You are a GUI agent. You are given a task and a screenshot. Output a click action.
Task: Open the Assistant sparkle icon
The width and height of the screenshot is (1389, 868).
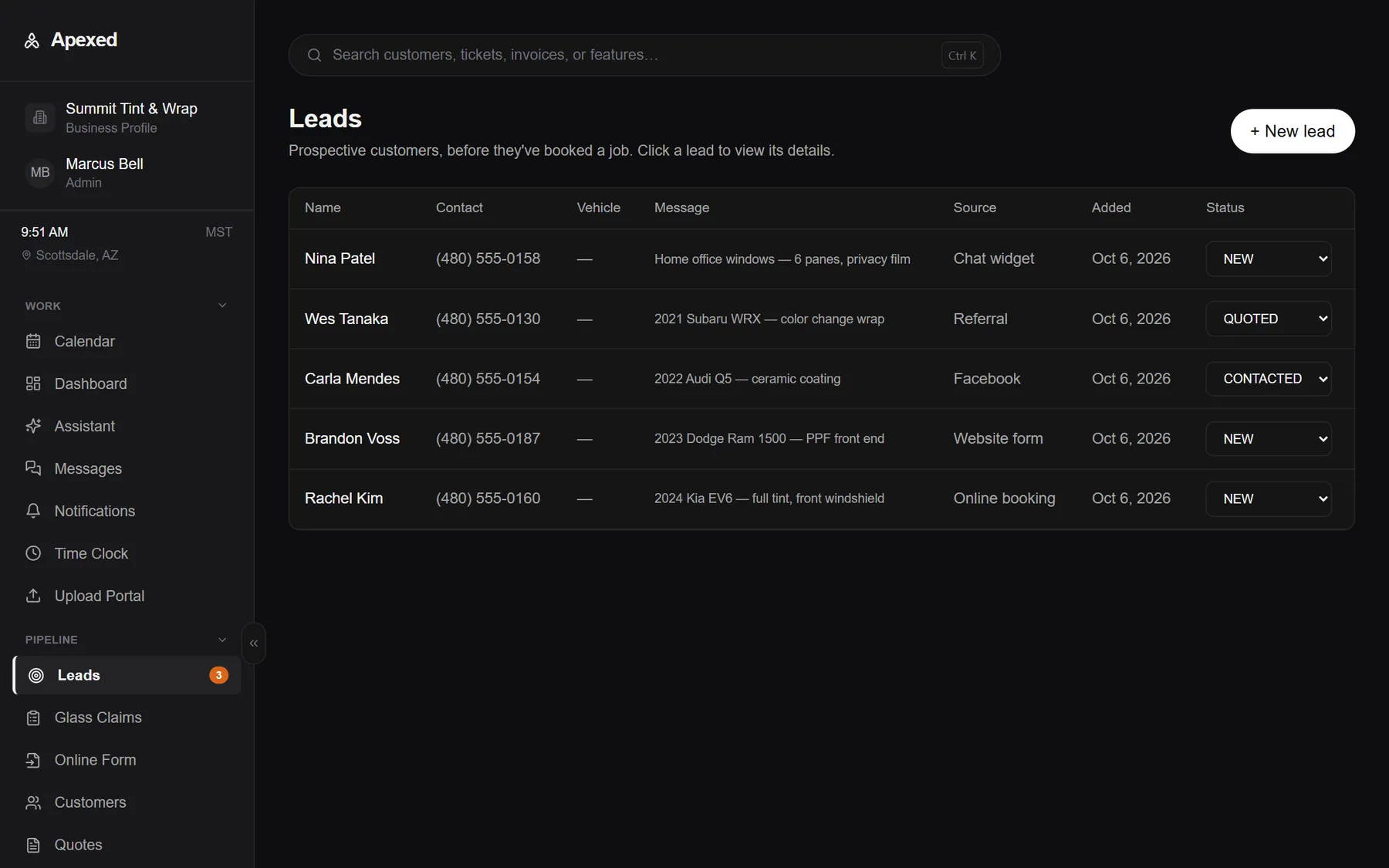click(x=33, y=426)
